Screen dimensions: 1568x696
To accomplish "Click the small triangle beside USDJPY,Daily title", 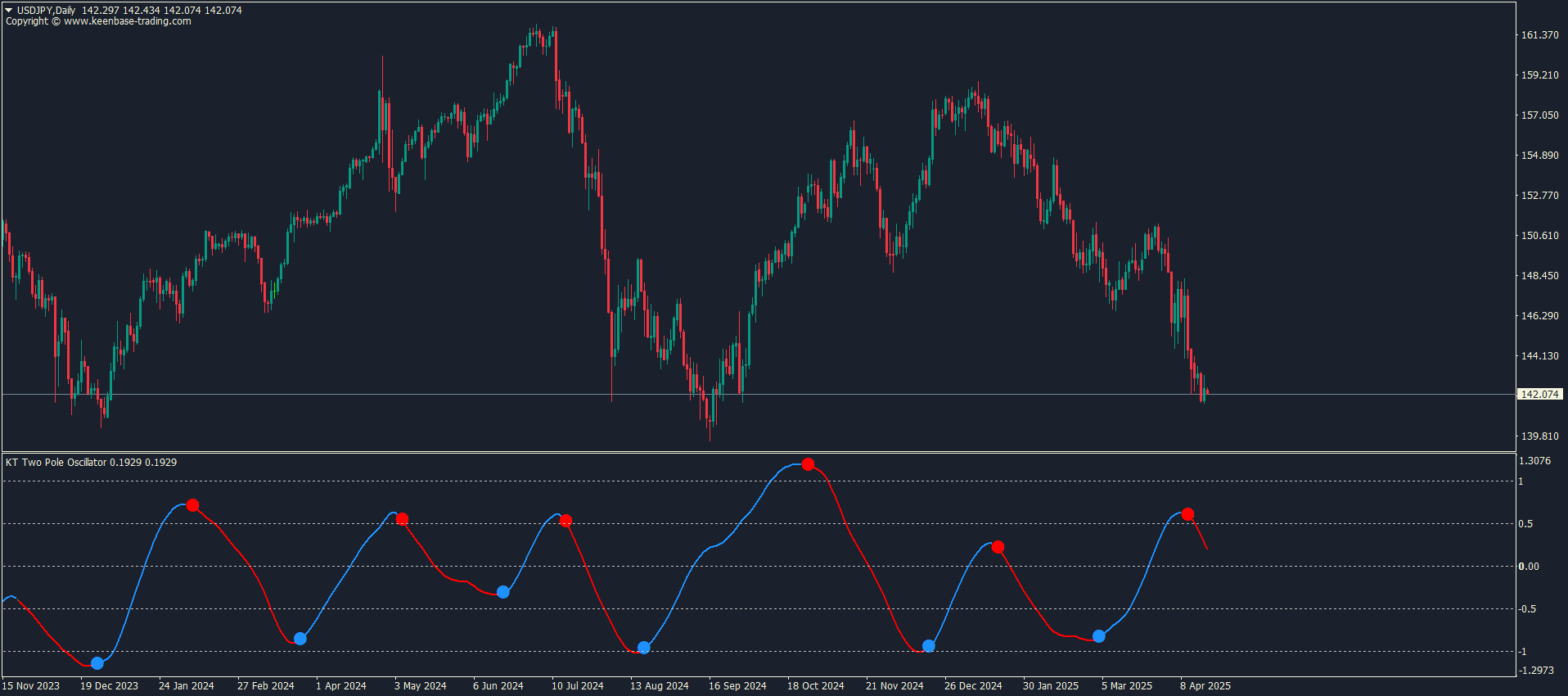I will point(9,11).
